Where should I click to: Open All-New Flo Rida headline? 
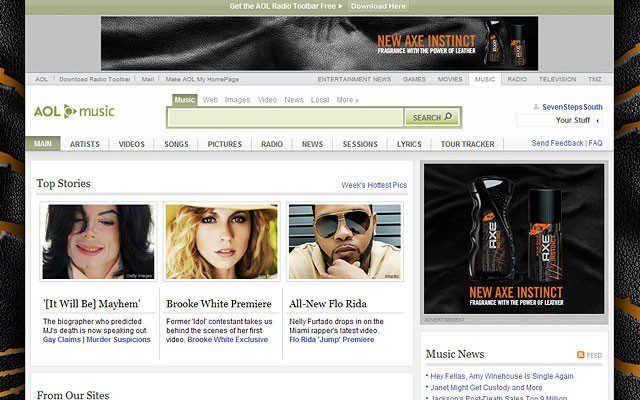point(328,304)
